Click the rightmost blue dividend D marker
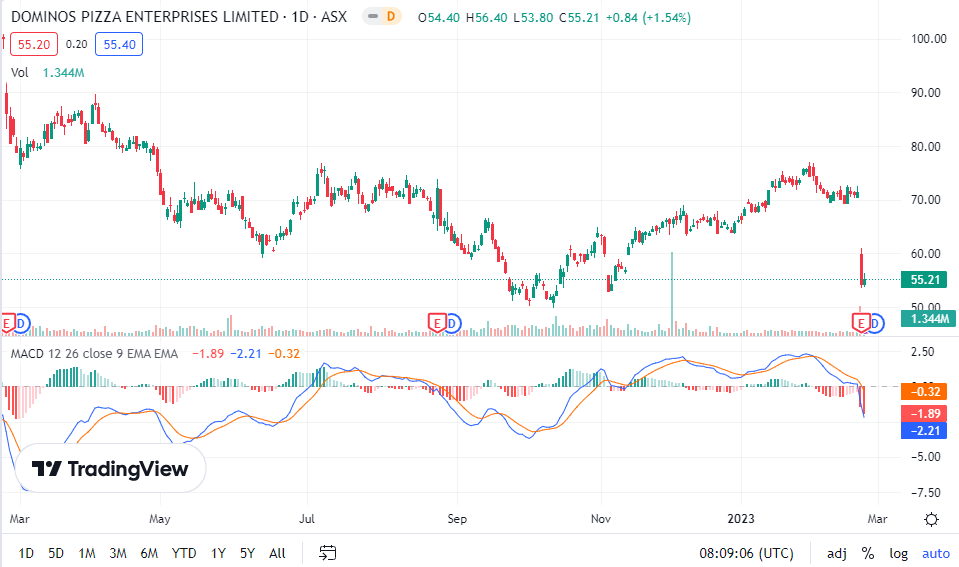 point(877,322)
